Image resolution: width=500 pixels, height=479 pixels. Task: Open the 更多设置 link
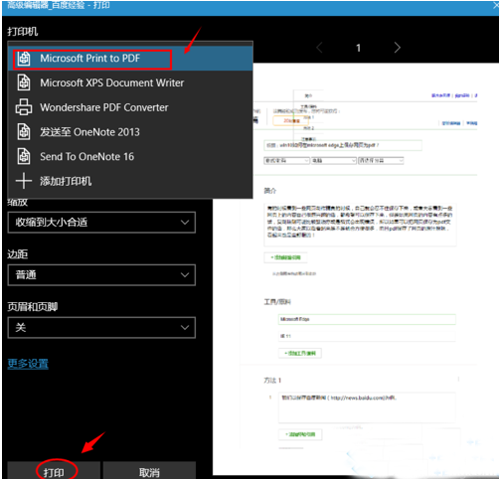point(28,363)
